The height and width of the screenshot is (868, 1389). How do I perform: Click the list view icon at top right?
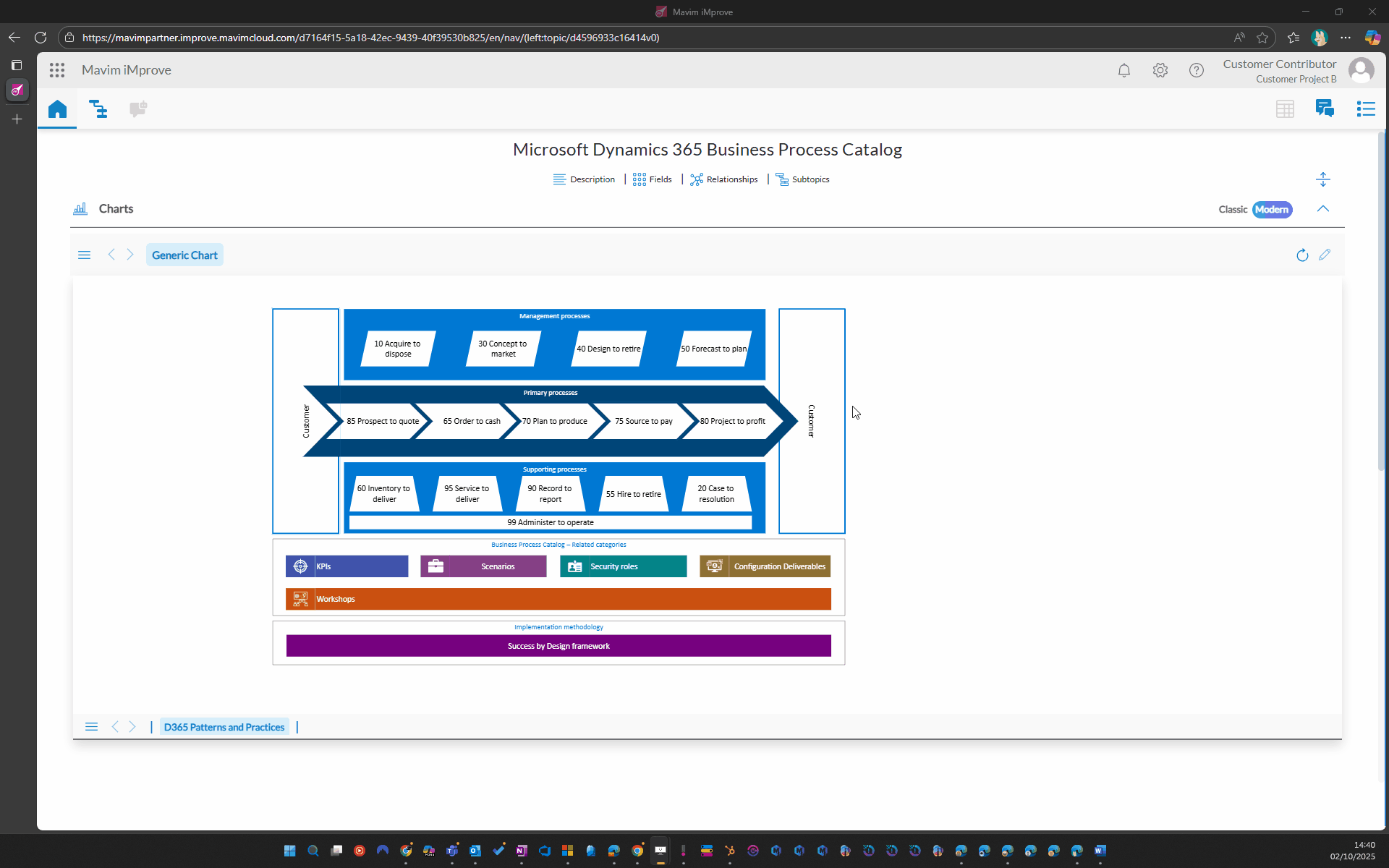pyautogui.click(x=1365, y=109)
